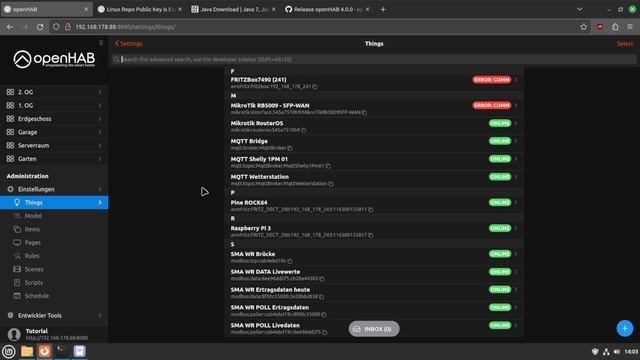This screenshot has width=640, height=360.
Task: Copy the FRITZBox7490 thing UID
Action: [x=315, y=87]
